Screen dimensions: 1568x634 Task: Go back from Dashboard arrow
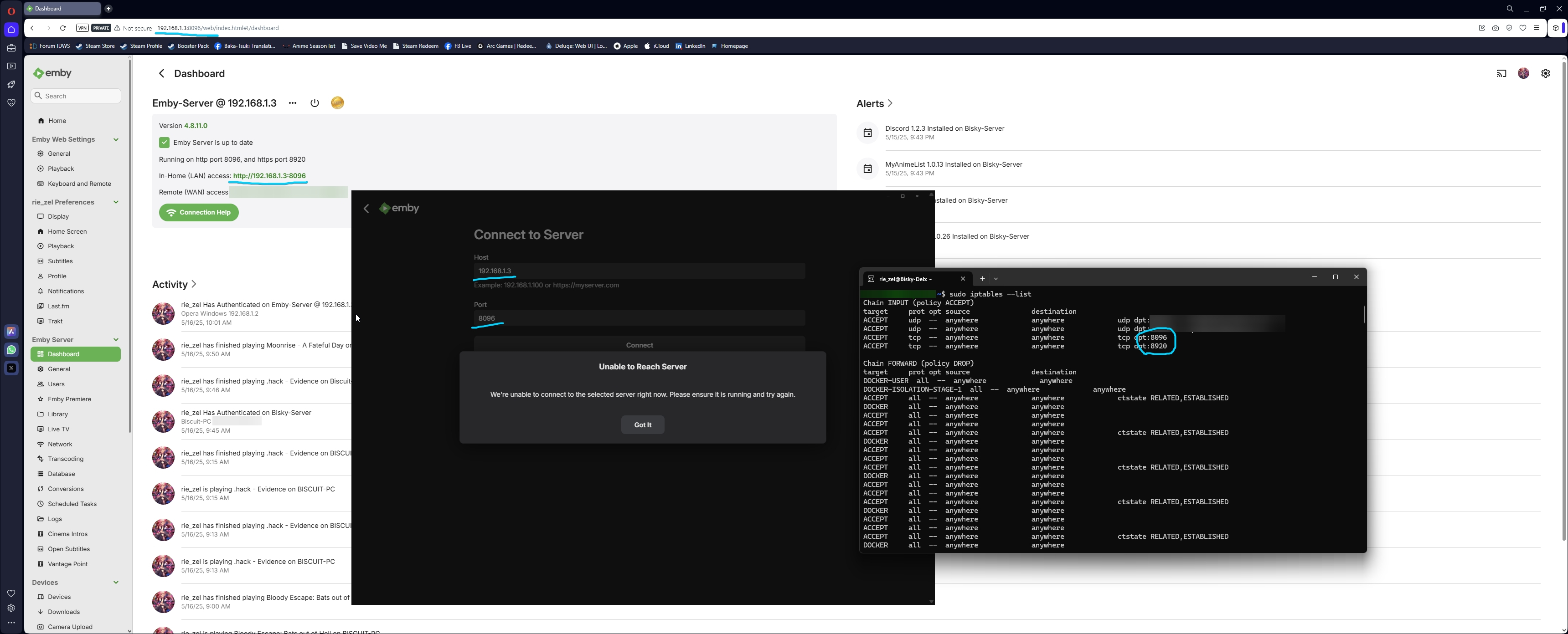pyautogui.click(x=161, y=74)
